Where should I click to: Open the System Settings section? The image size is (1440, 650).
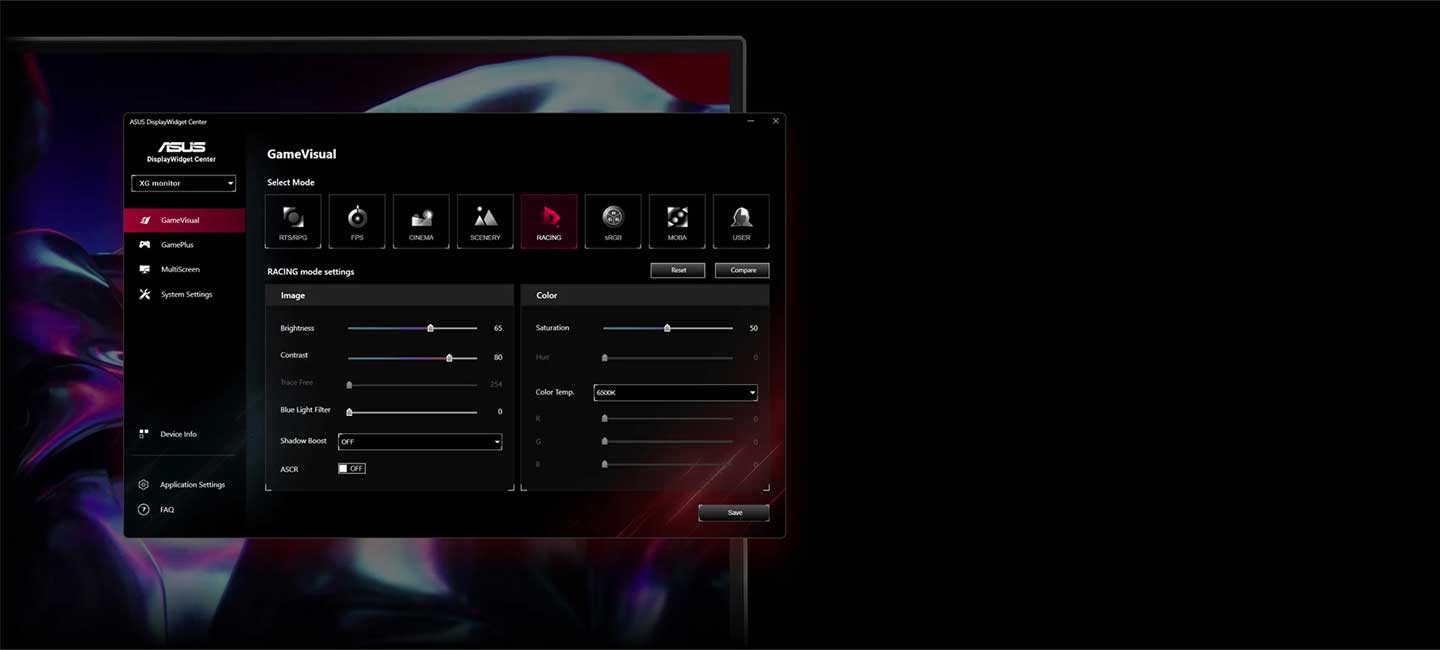point(186,293)
